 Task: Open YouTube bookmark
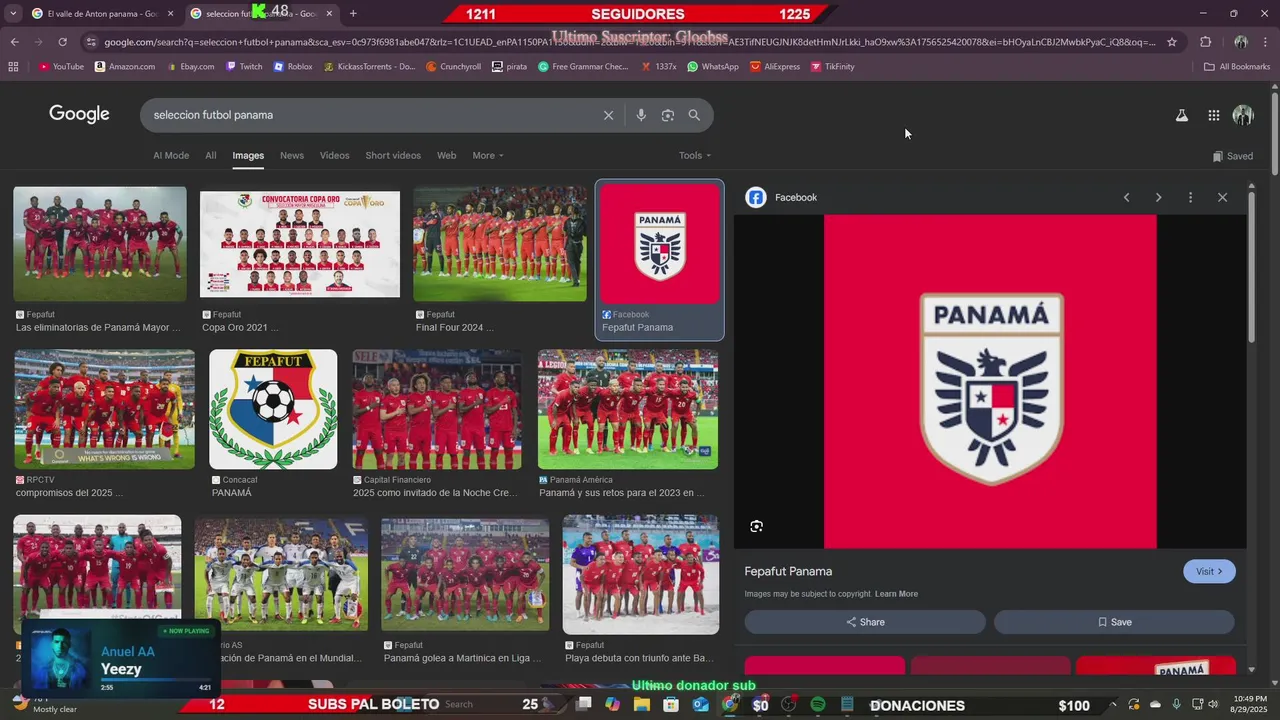coord(61,67)
